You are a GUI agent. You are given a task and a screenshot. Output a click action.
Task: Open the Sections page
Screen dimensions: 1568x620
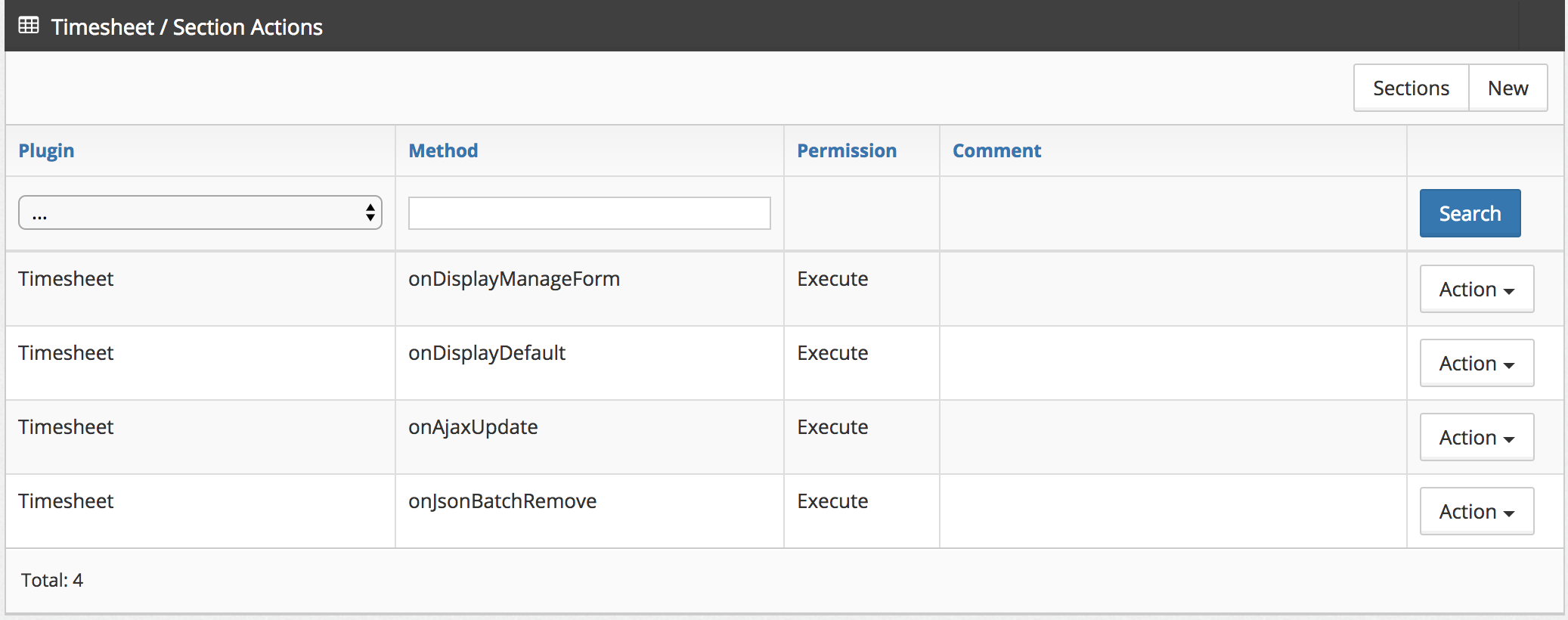point(1411,88)
